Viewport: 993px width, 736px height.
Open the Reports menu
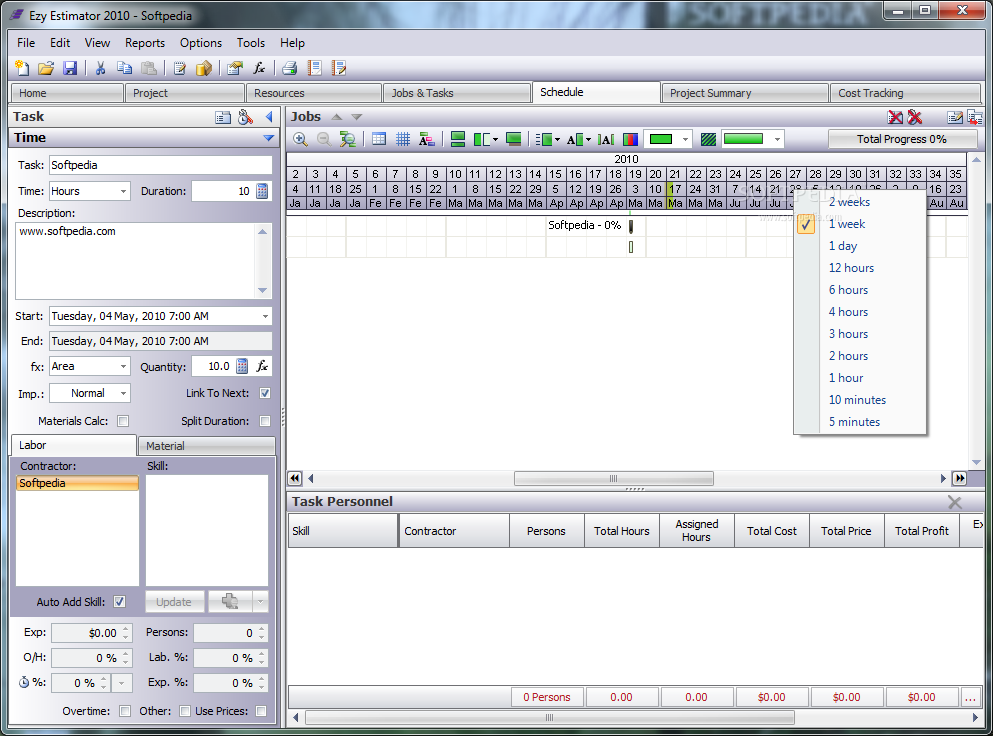144,42
